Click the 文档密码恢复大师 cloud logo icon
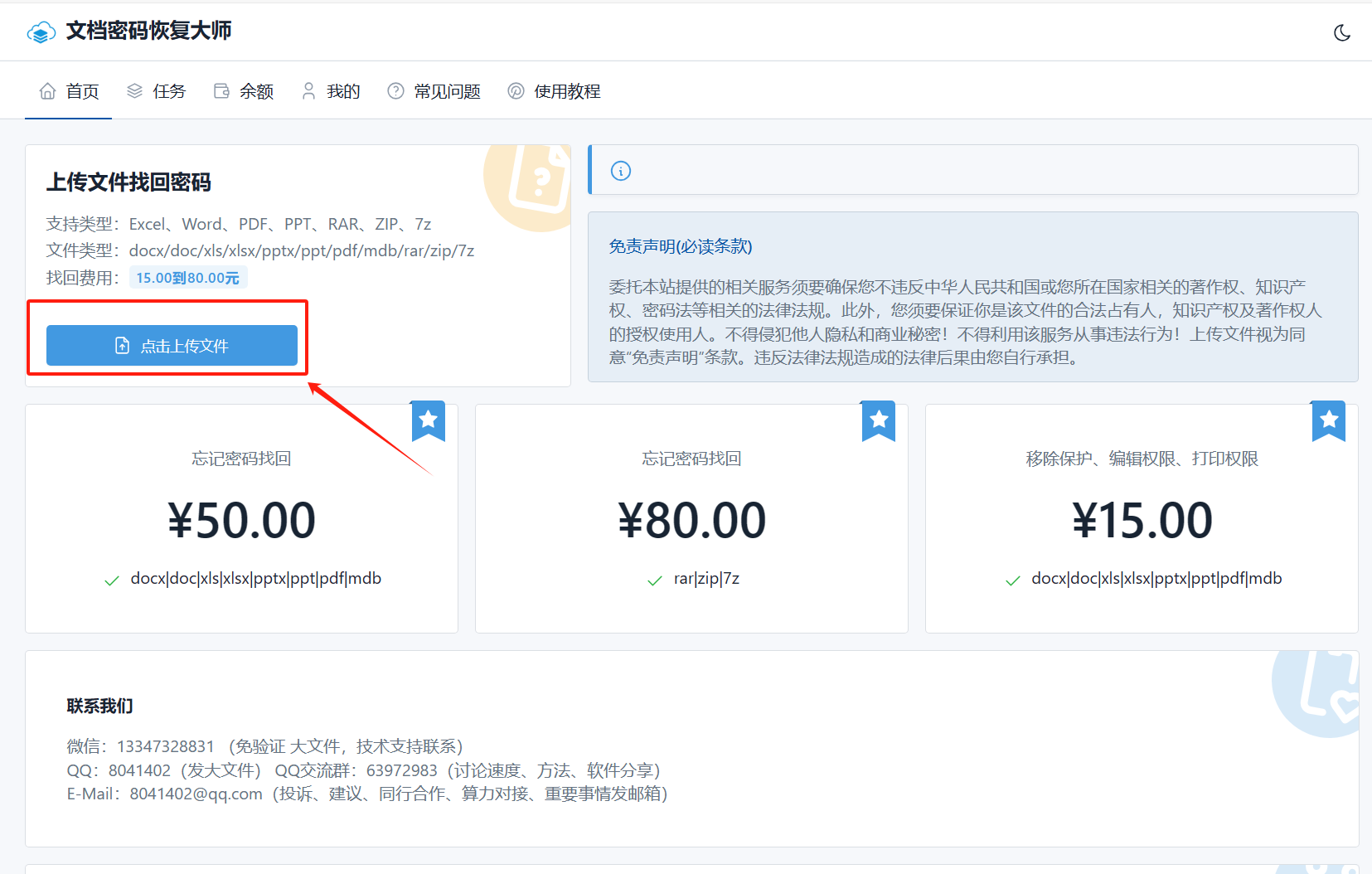The height and width of the screenshot is (874, 1372). coord(41,31)
